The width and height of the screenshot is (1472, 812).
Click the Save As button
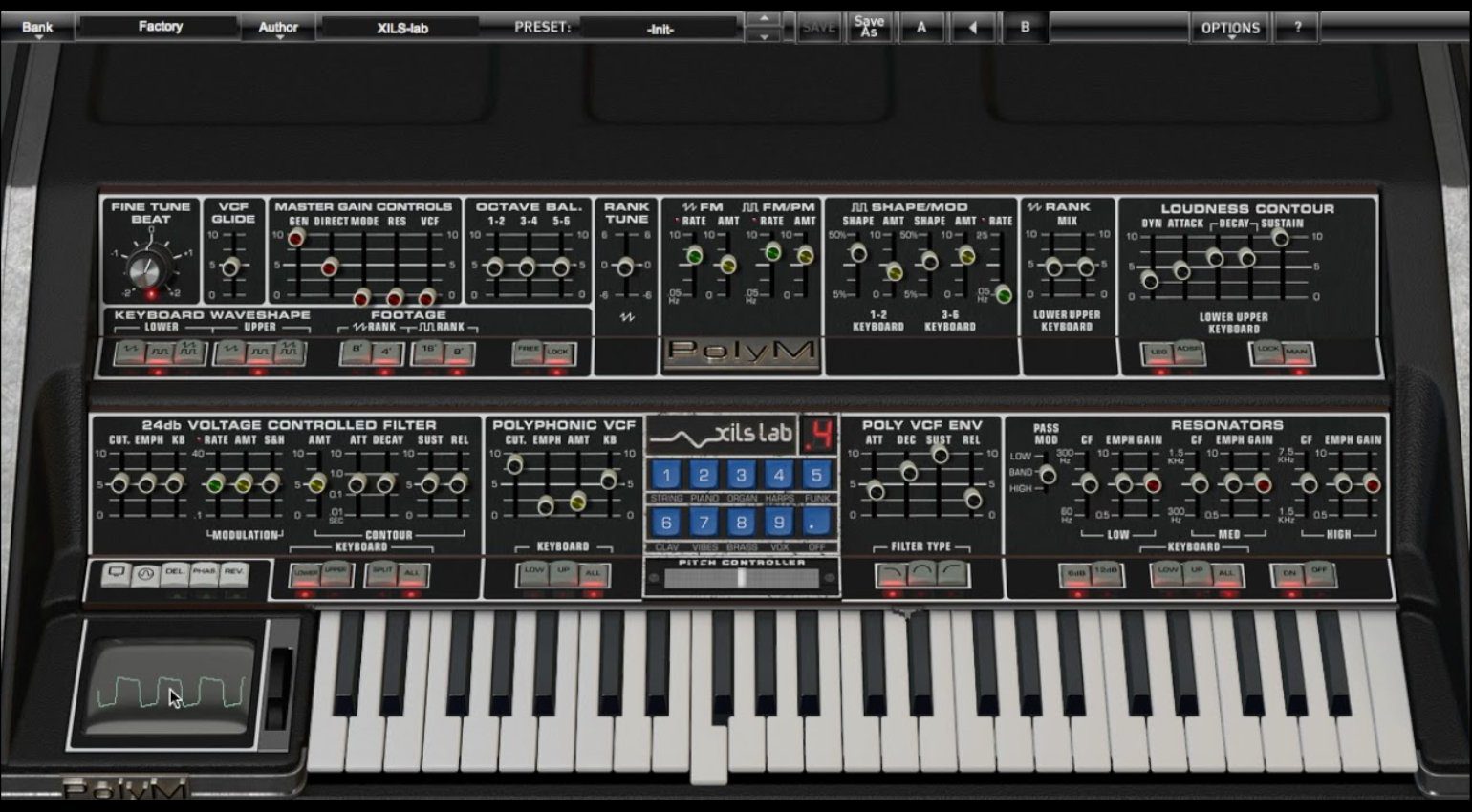tap(869, 28)
